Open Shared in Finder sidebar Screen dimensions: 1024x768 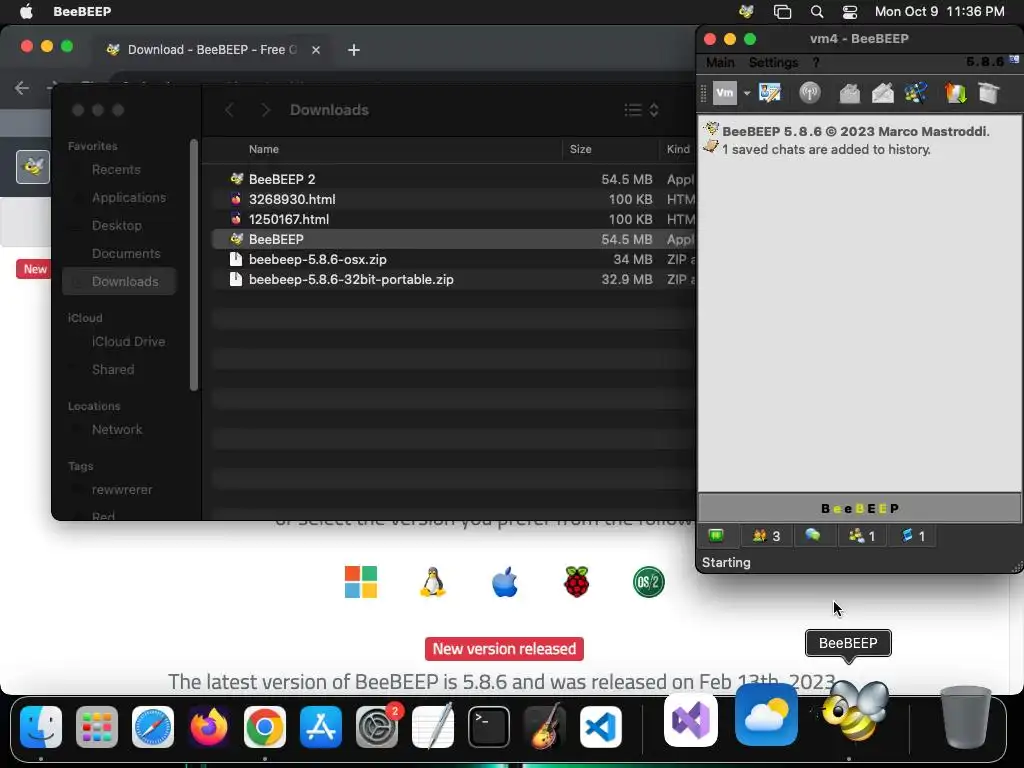(113, 370)
